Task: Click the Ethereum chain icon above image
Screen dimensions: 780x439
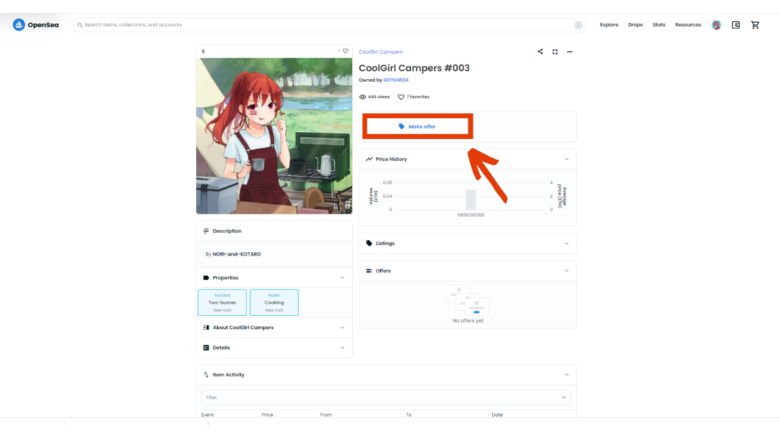Action: [x=203, y=51]
